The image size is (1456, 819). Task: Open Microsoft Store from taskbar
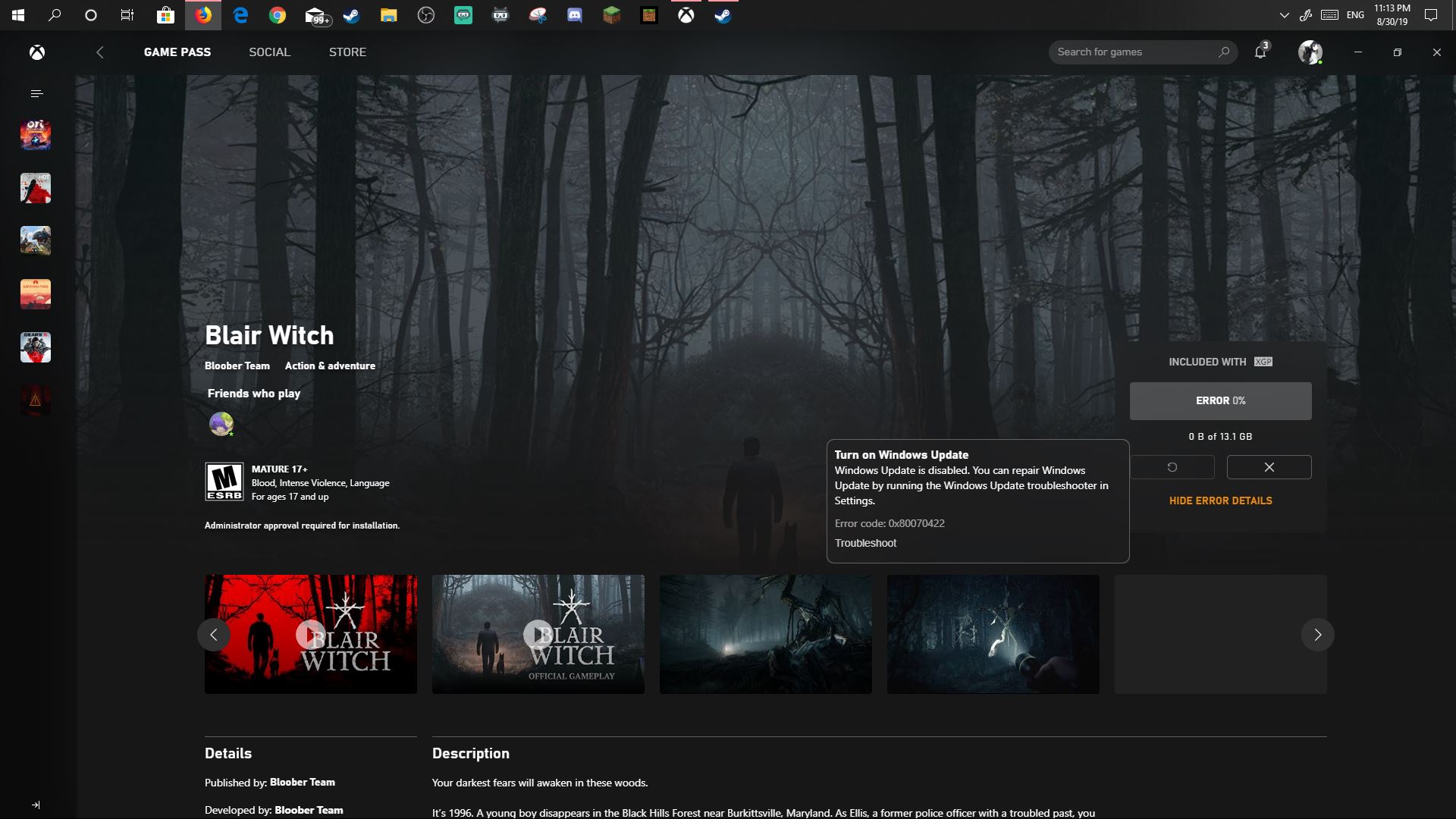165,15
